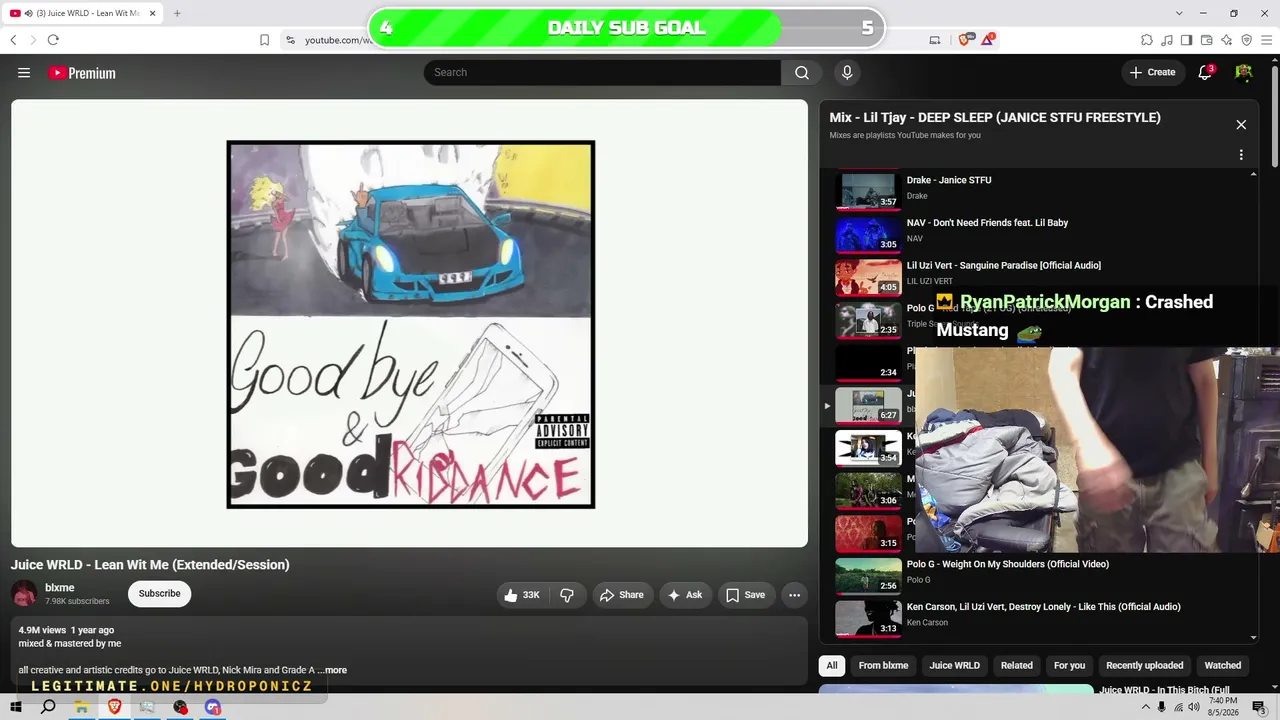Viewport: 1280px width, 720px height.
Task: Open the Windows Start menu
Action: tap(16, 707)
